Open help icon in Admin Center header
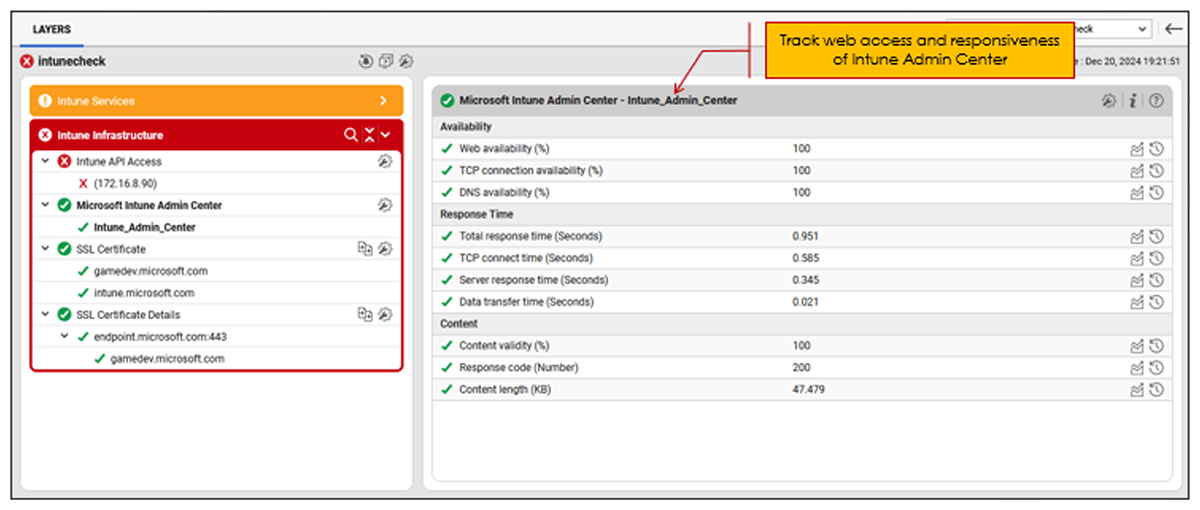The height and width of the screenshot is (510, 1200). [x=1156, y=101]
